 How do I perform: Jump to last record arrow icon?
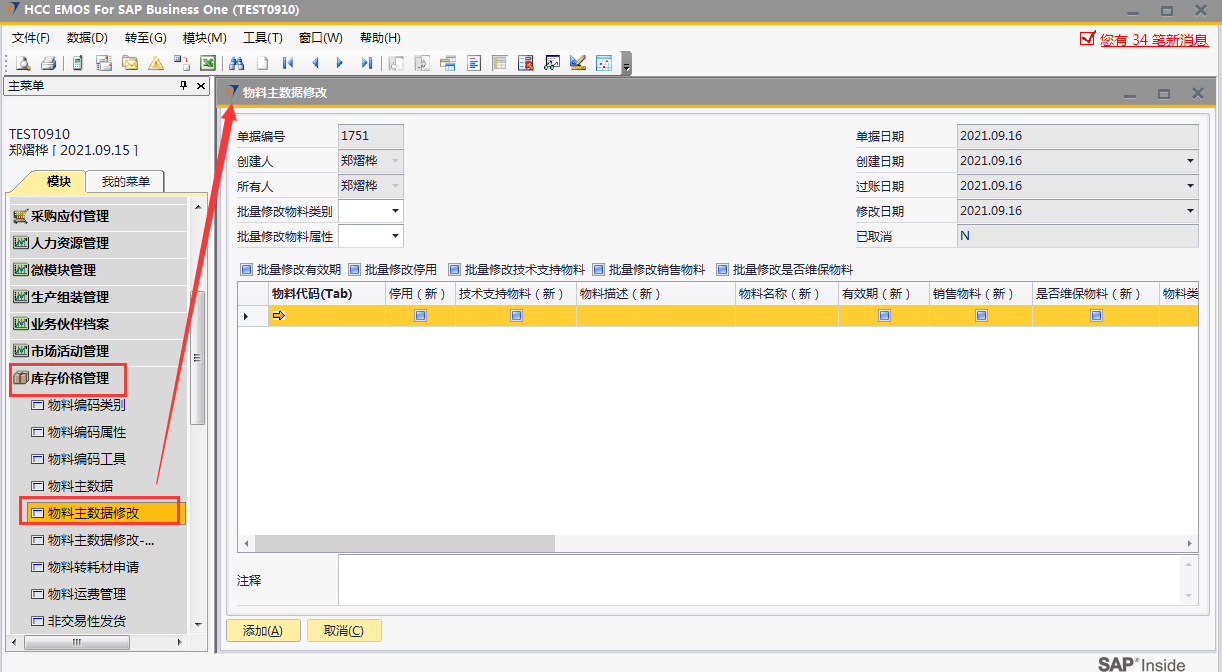[x=366, y=63]
